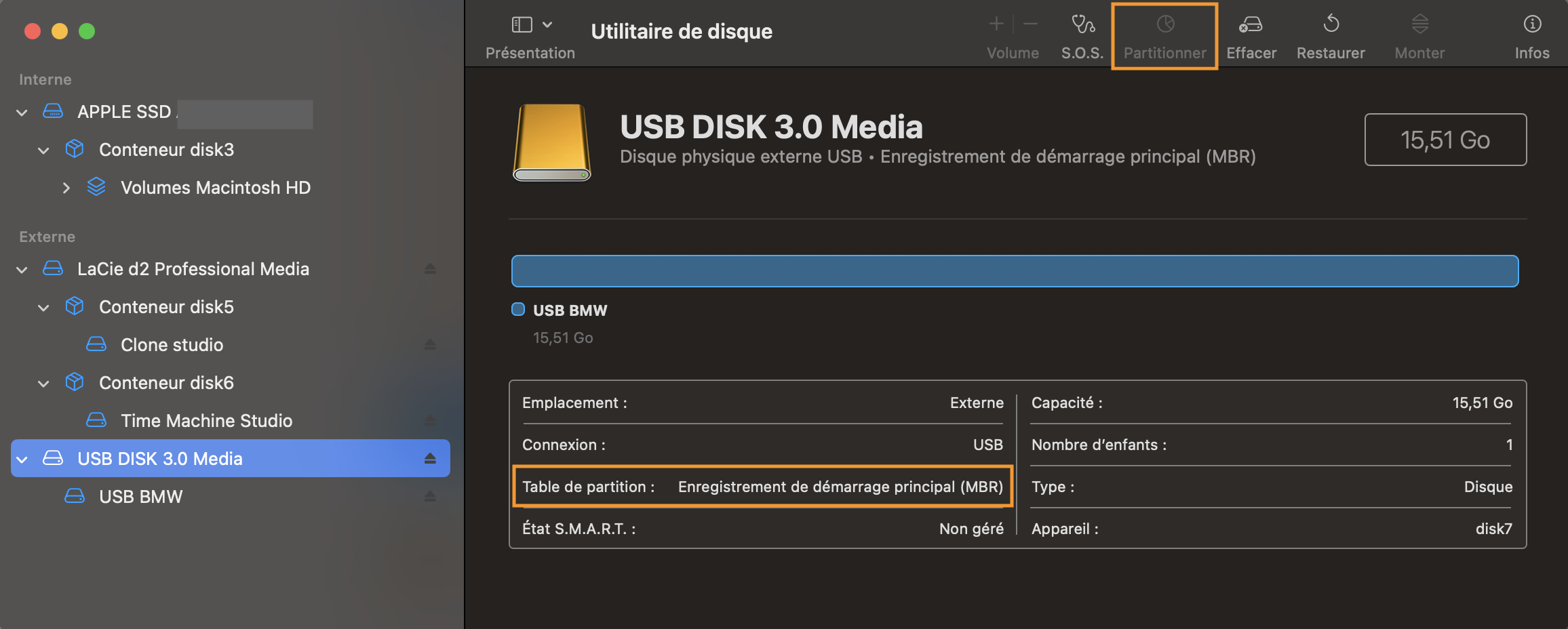Click the blue USB BMW partition bar

tap(1015, 271)
